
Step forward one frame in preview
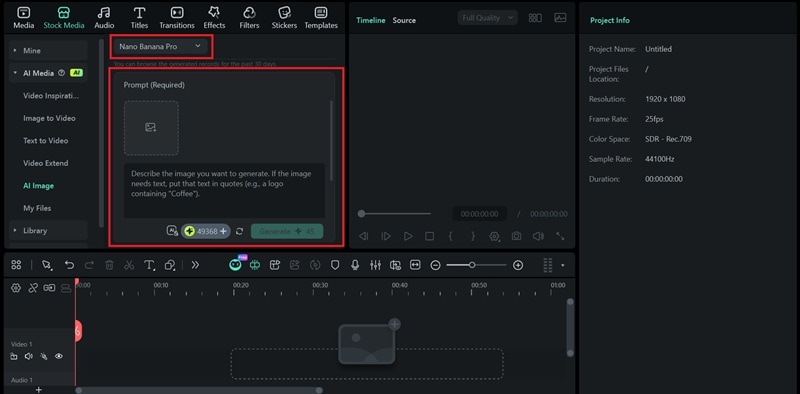(x=386, y=236)
